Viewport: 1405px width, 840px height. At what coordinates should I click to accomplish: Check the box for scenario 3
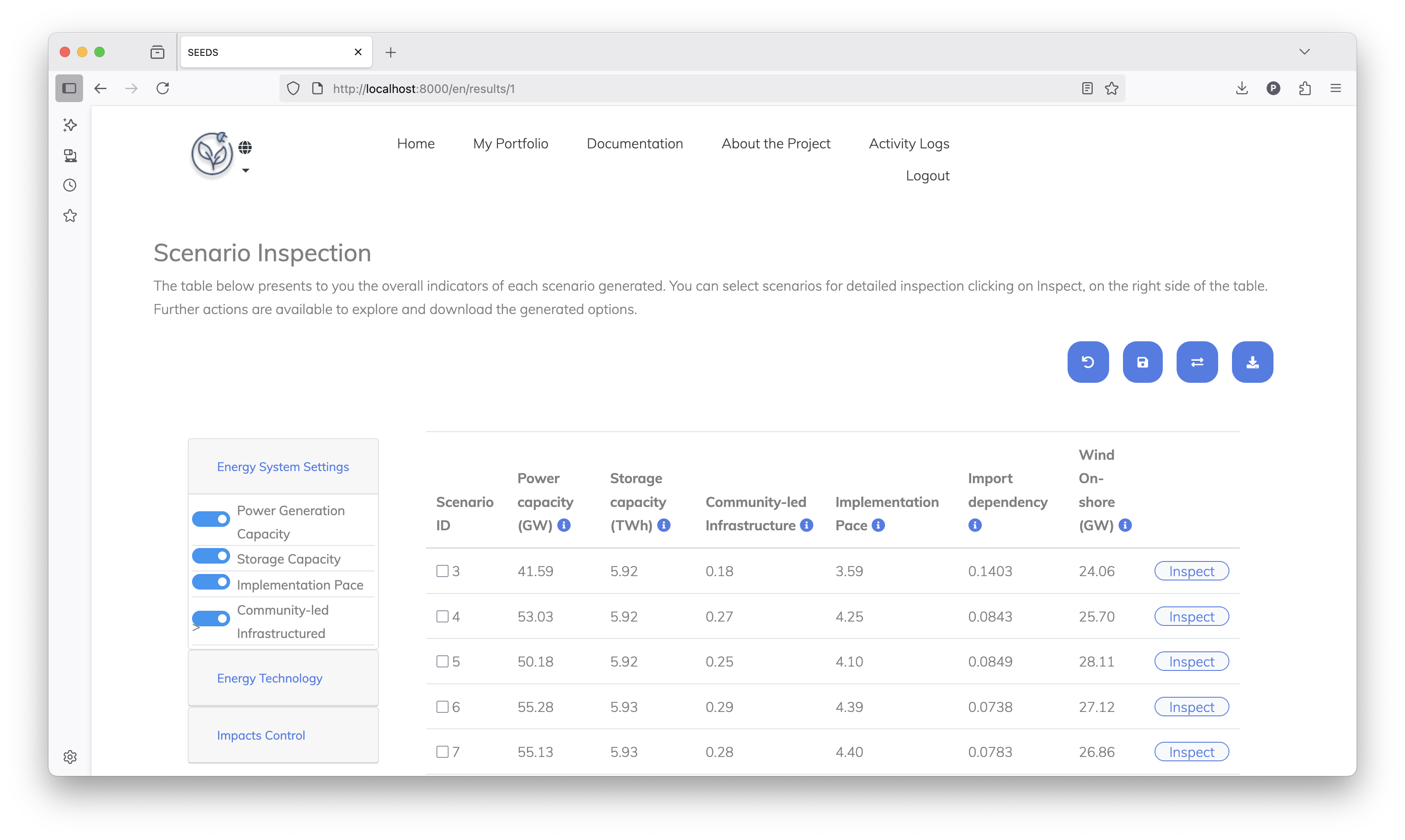443,571
